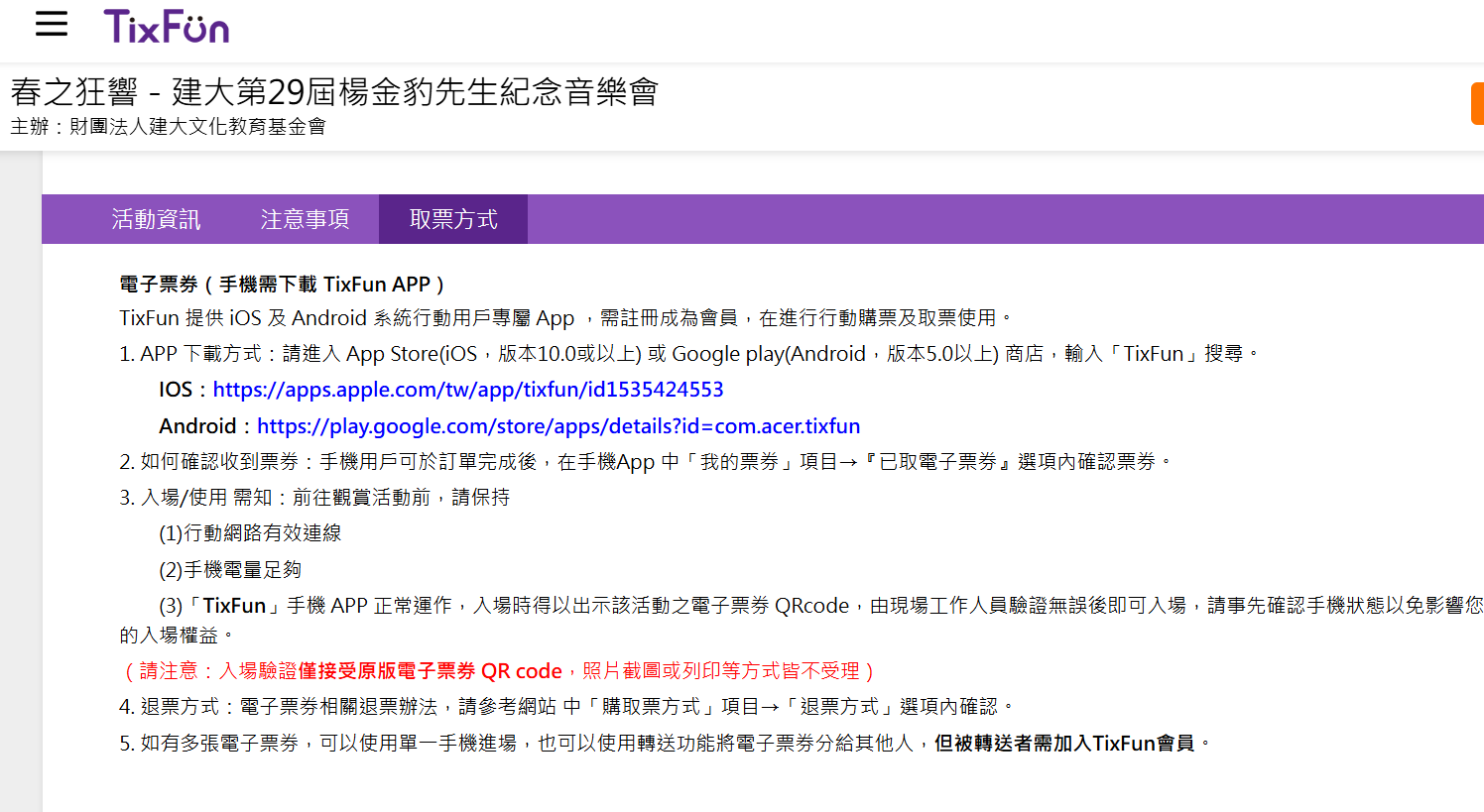1484x812 pixels.
Task: Select the 取票方式 tab
Action: tap(453, 219)
